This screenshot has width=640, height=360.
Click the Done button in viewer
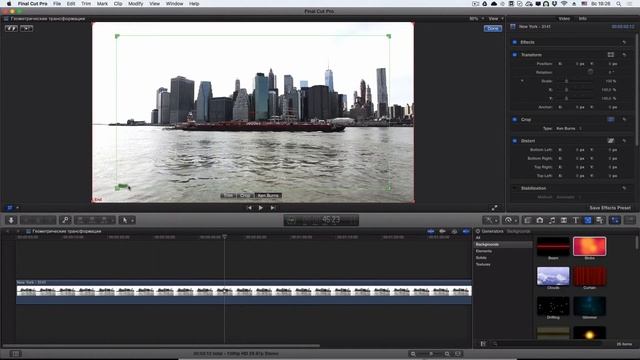click(493, 28)
